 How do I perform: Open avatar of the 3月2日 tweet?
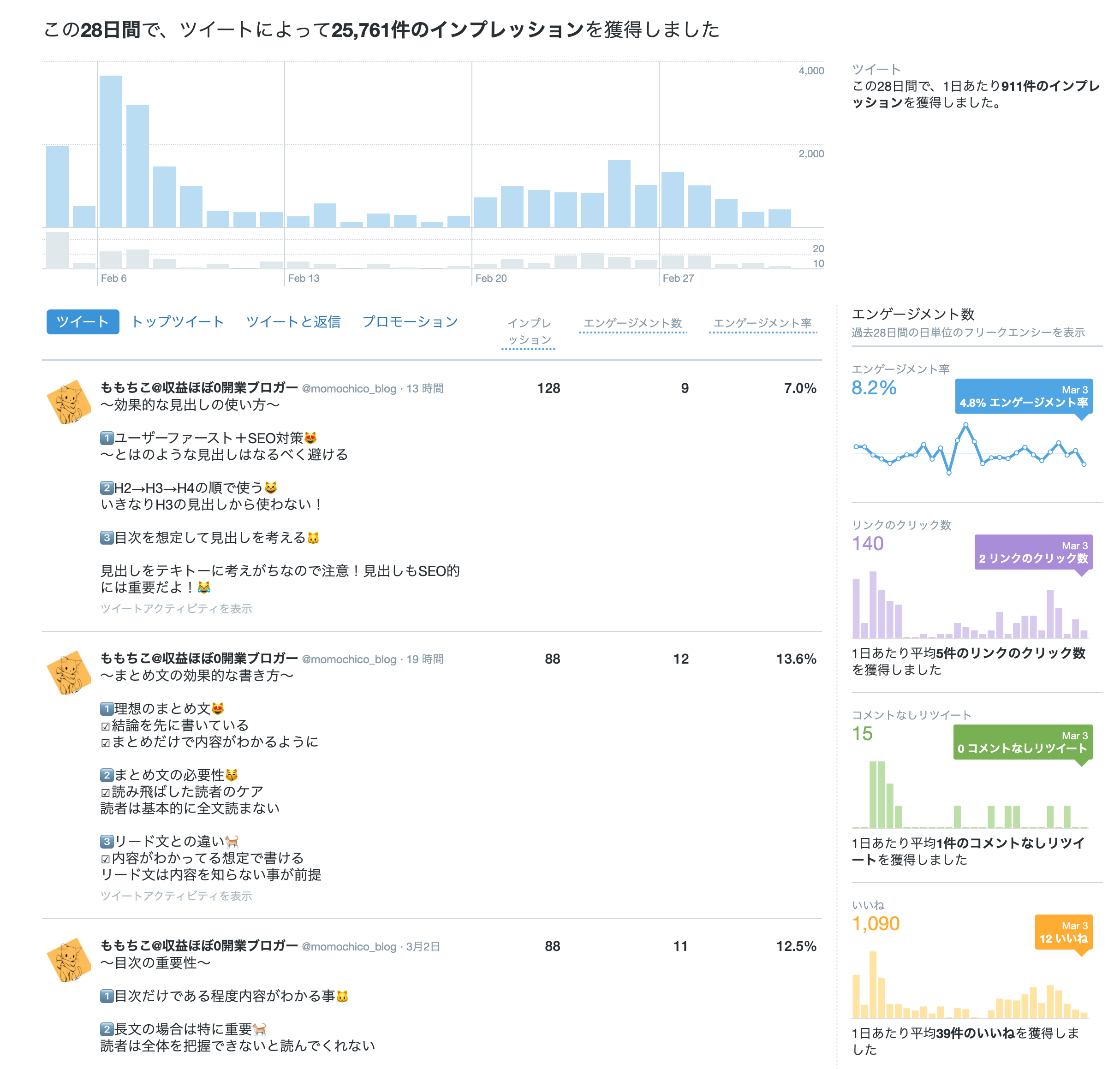click(68, 960)
